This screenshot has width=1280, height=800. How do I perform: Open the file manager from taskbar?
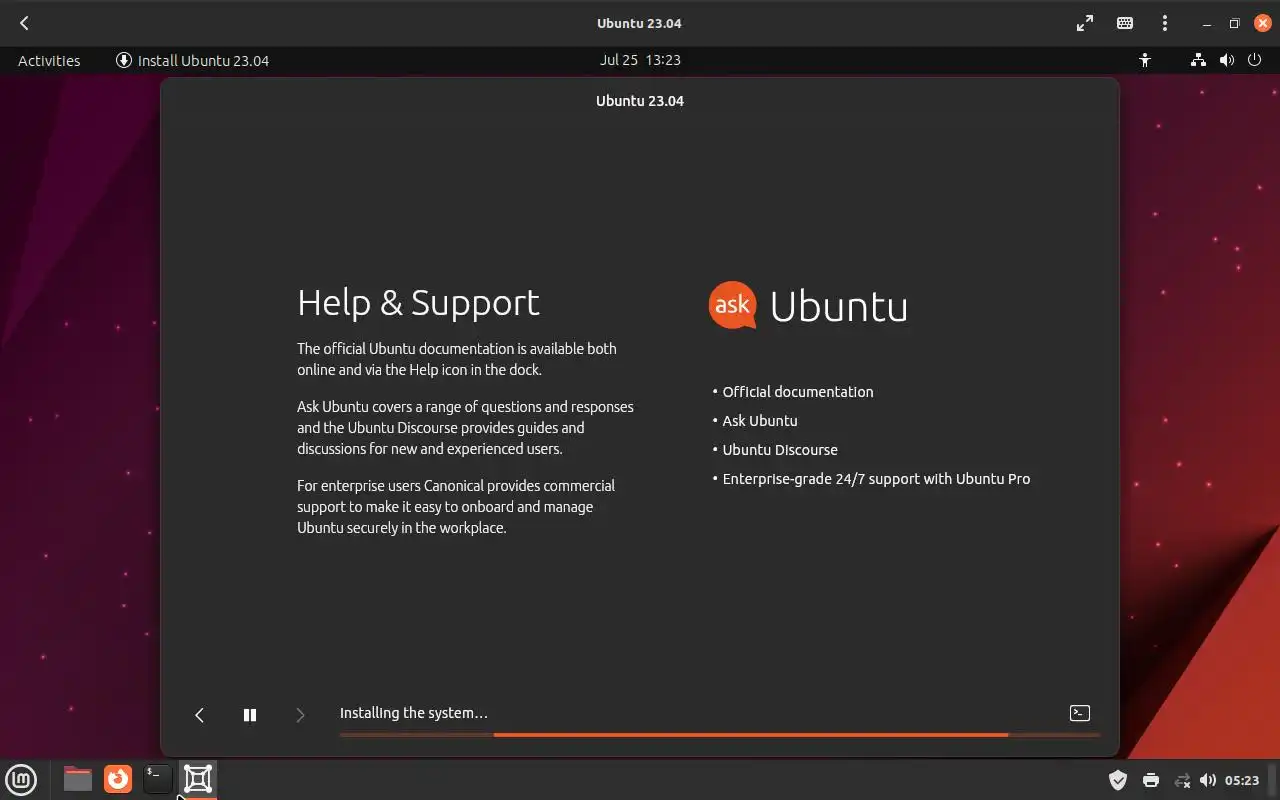[x=77, y=779]
